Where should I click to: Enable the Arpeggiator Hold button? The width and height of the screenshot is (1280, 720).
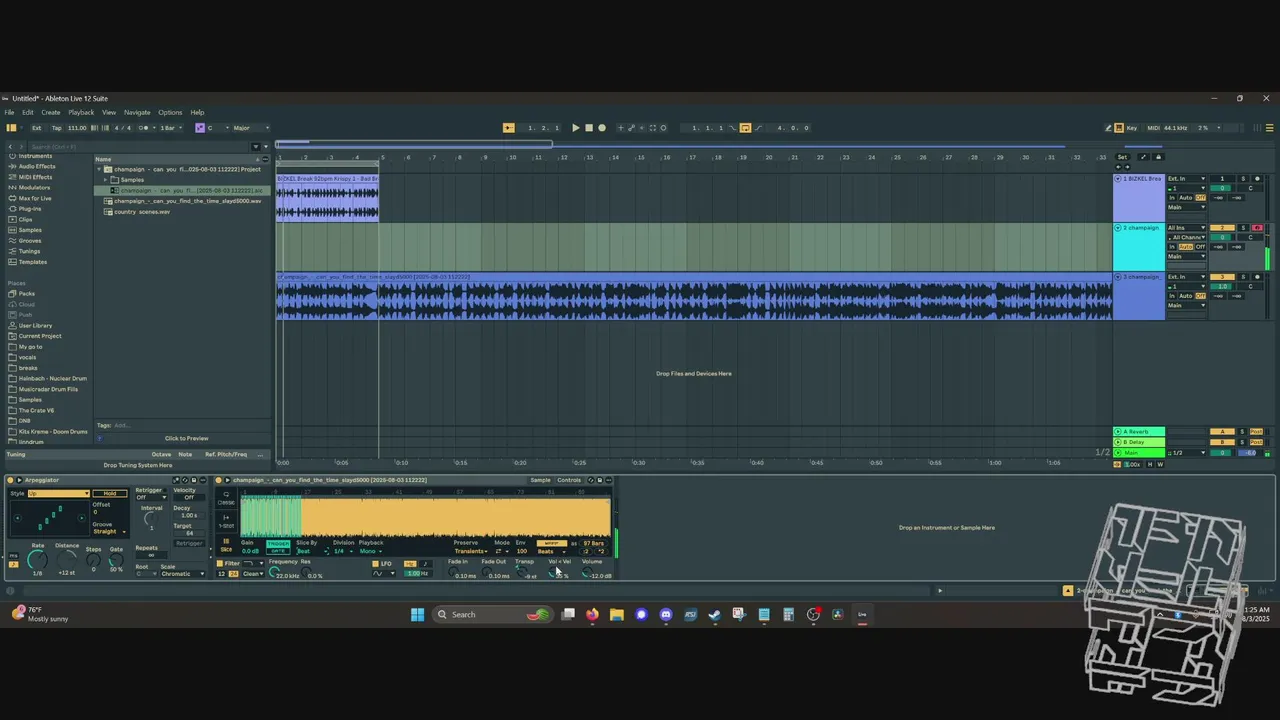click(110, 494)
